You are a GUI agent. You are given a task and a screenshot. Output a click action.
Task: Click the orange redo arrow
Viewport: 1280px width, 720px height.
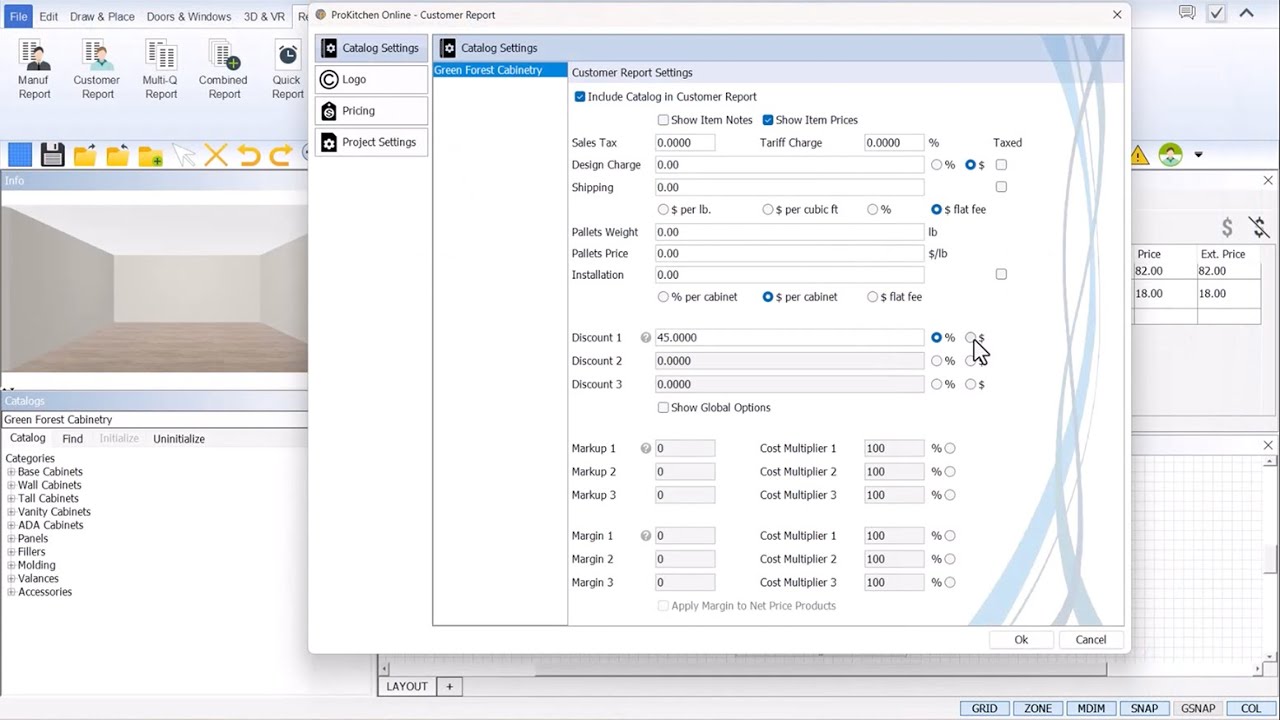point(281,155)
